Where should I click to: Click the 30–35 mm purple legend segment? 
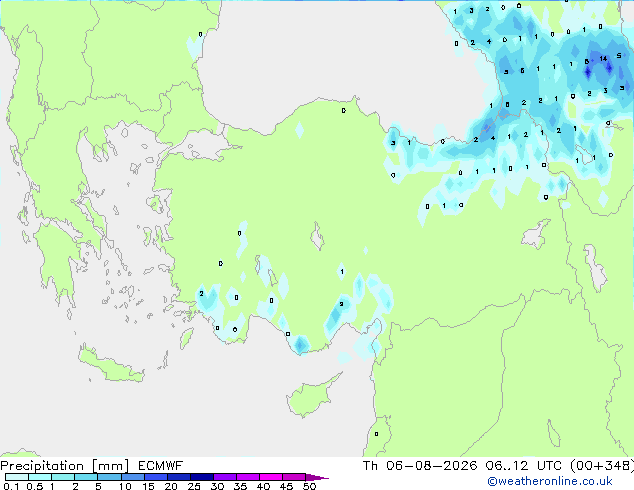[x=224, y=477]
